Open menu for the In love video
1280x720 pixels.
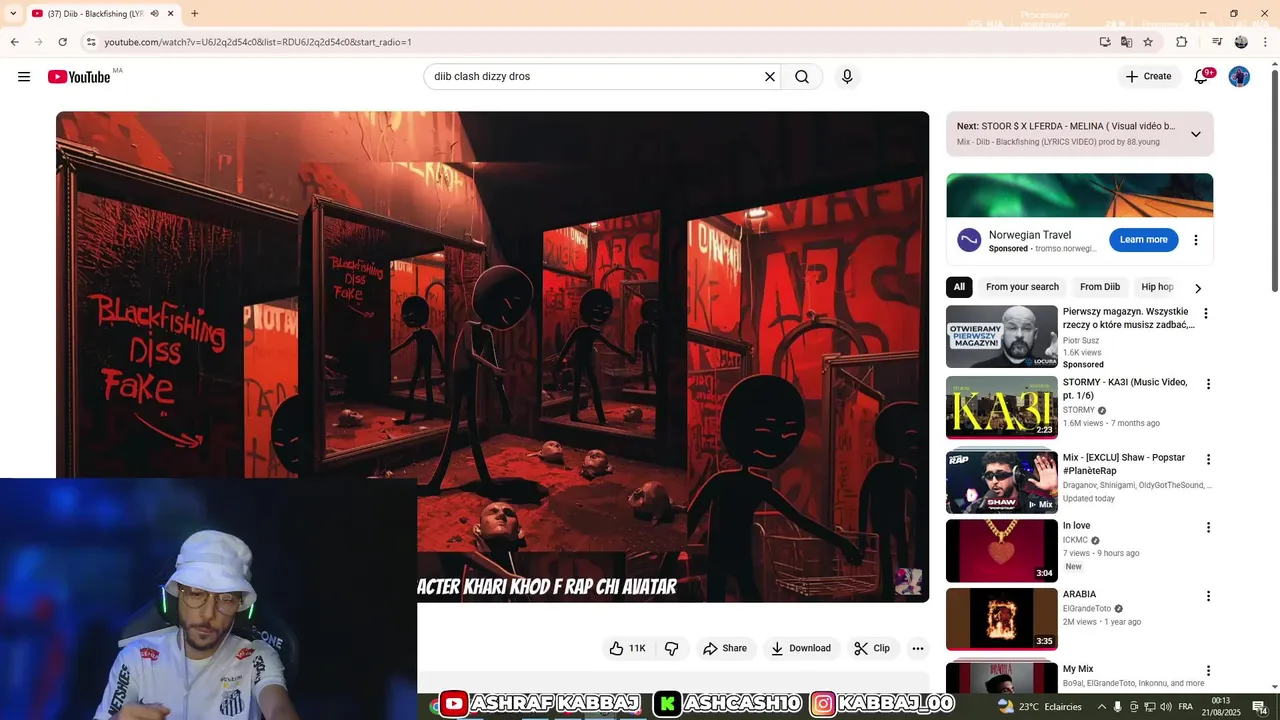(x=1208, y=528)
